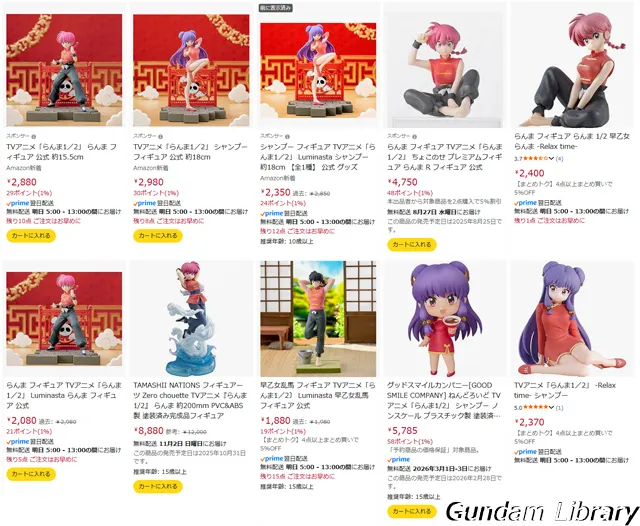Click star rating of ¥2,400 Relax time Ranma
The height and width of the screenshot is (526, 640).
coord(536,158)
